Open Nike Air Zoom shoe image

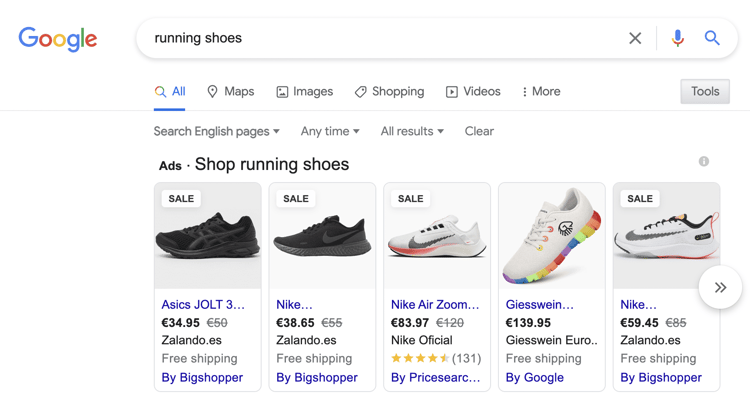point(437,236)
